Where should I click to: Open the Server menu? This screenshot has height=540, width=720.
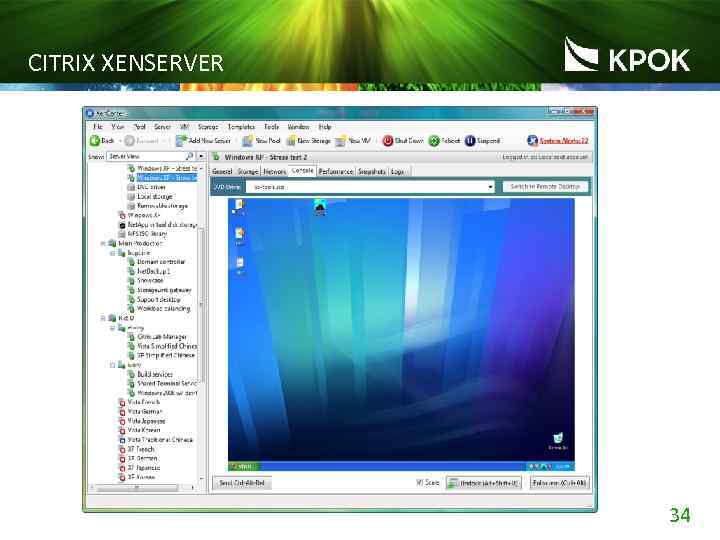pyautogui.click(x=162, y=127)
